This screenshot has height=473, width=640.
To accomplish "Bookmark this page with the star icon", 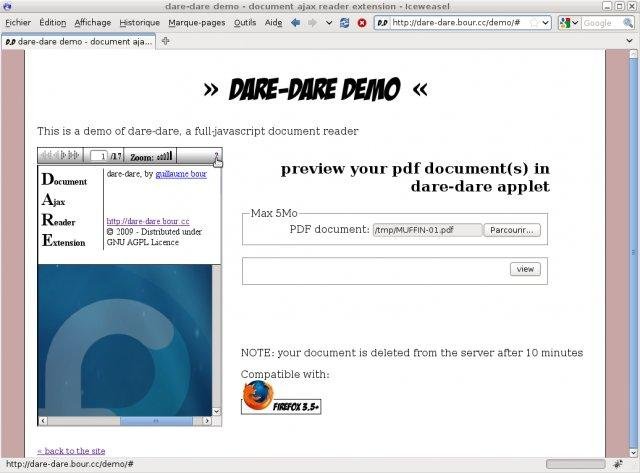I will 533,23.
